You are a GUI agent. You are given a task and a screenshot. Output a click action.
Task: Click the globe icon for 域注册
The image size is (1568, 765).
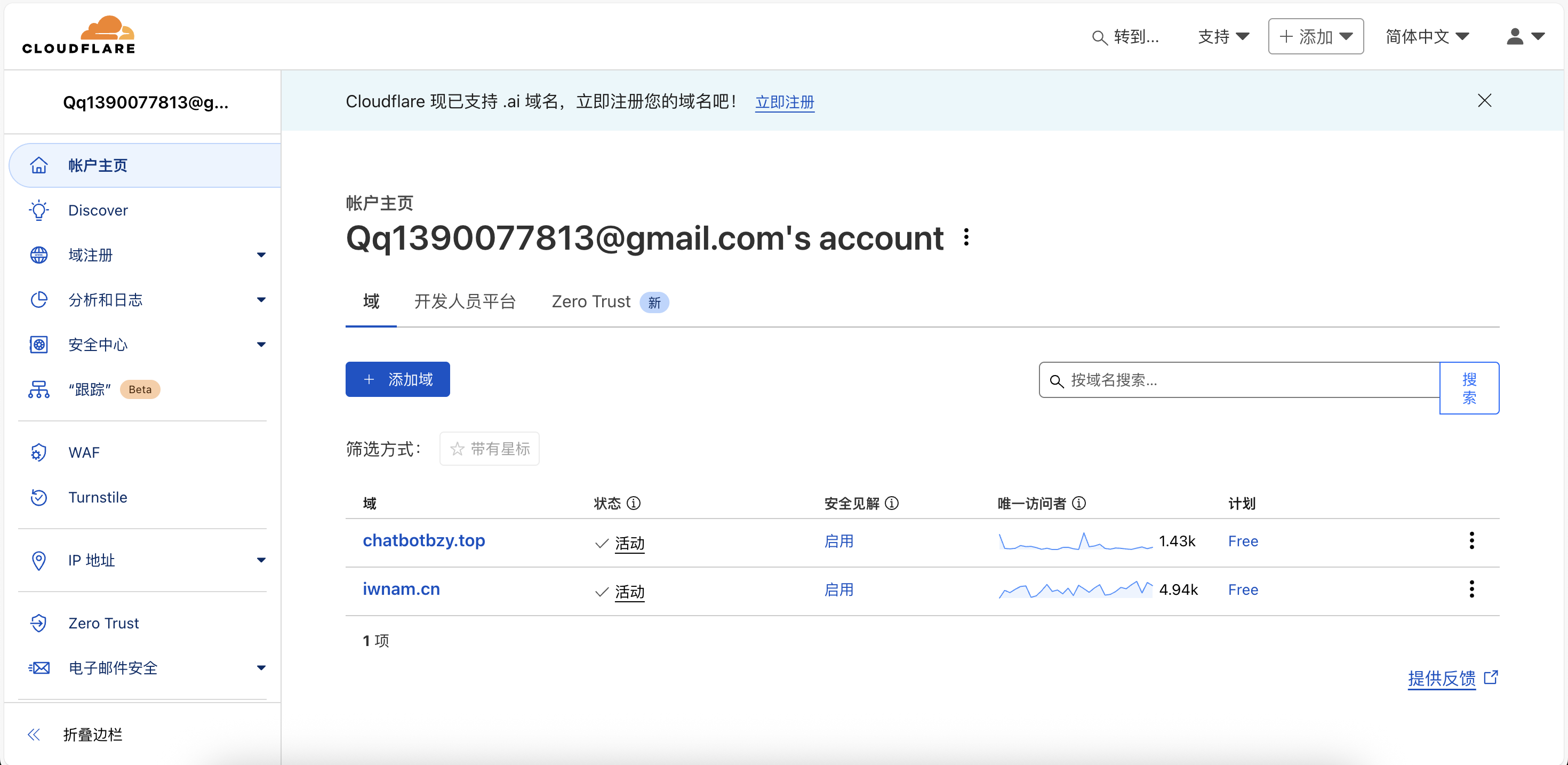(39, 254)
